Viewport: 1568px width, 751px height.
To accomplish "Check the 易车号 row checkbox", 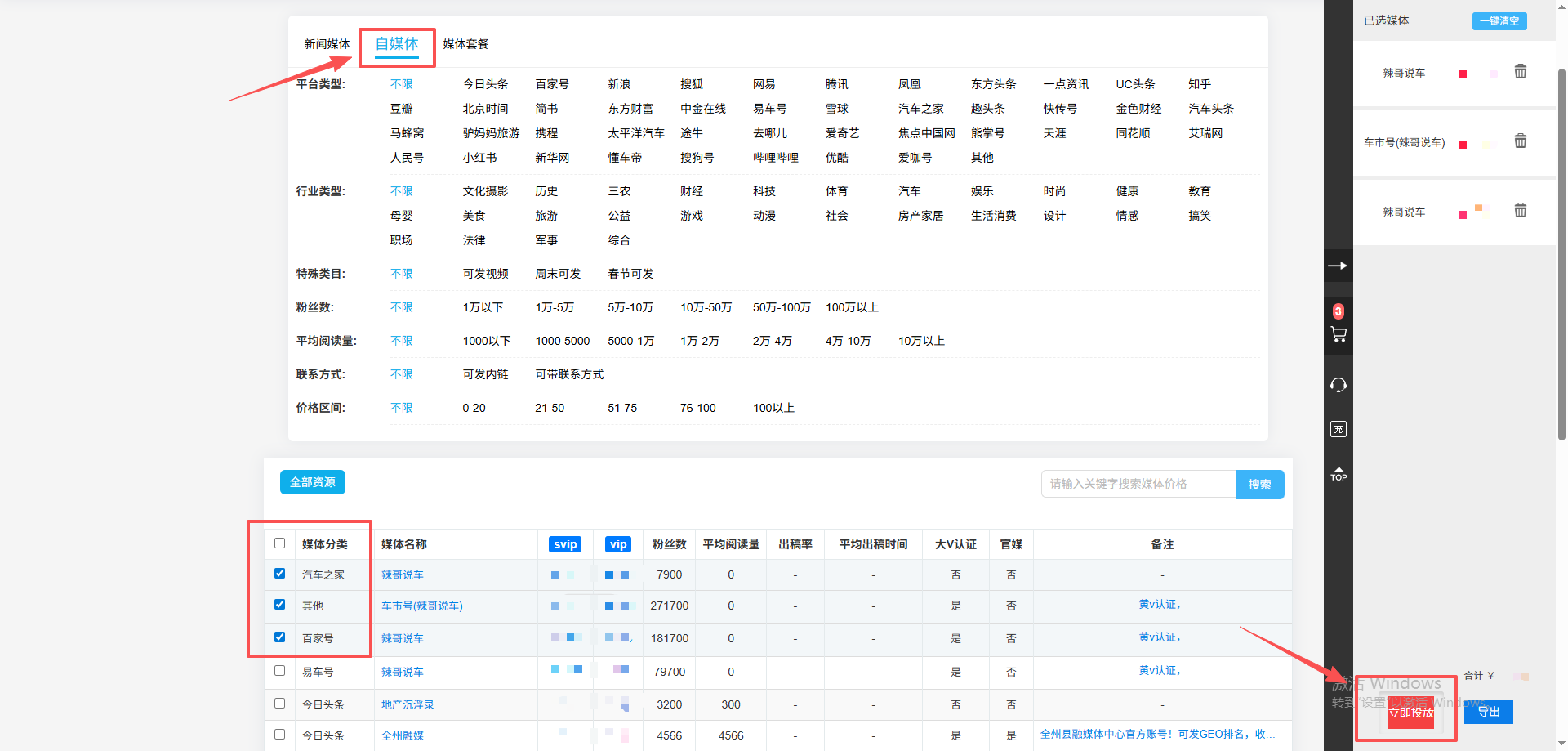I will (280, 671).
